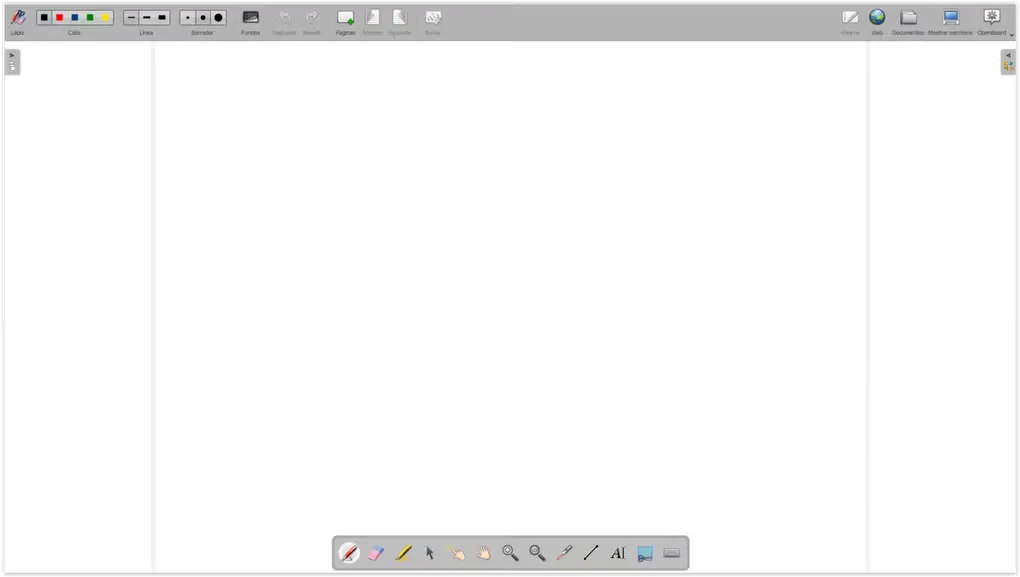Choose the black pen color
Image resolution: width=1020 pixels, height=577 pixels.
tap(44, 18)
